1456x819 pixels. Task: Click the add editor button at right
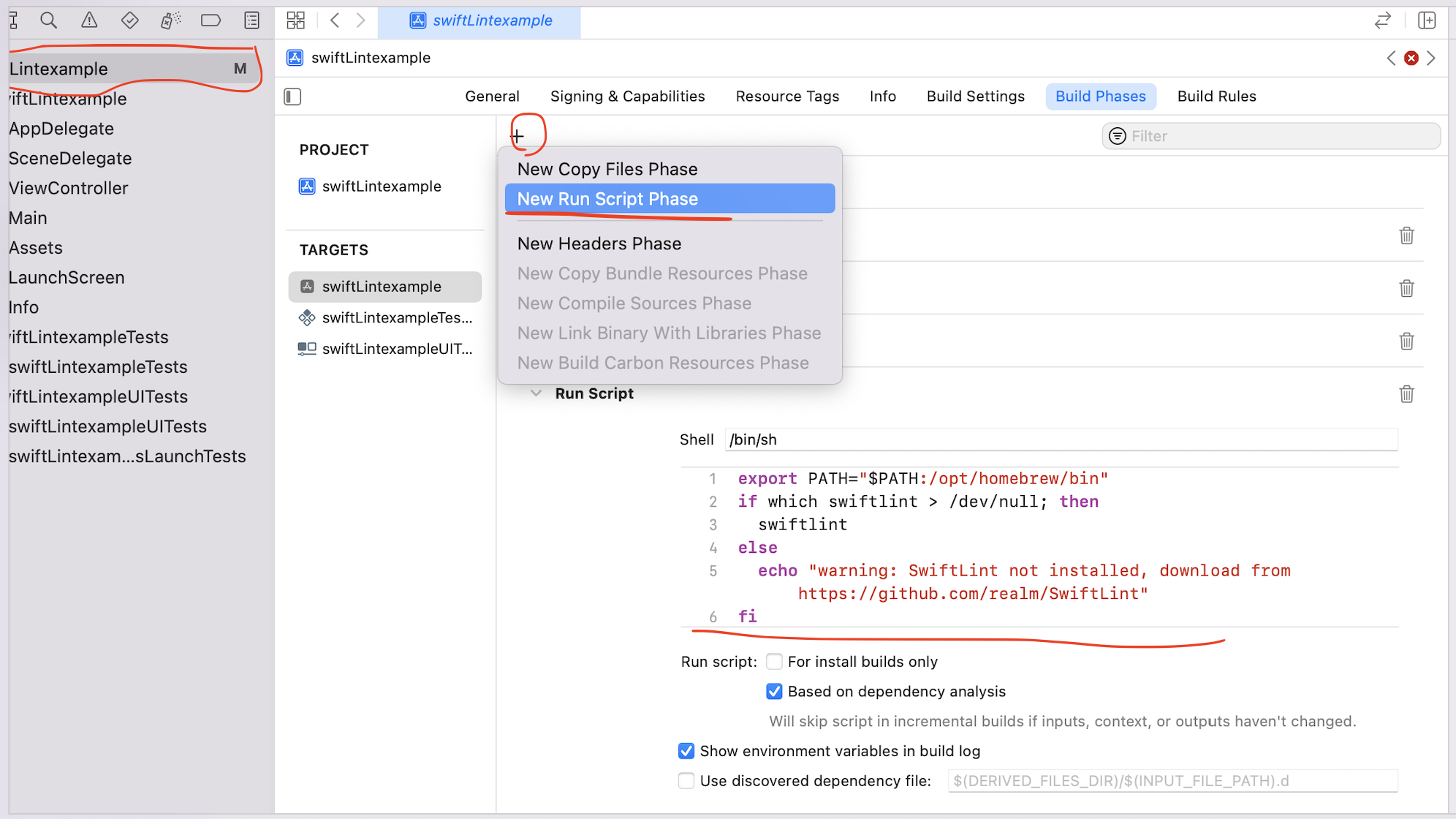tap(1426, 20)
